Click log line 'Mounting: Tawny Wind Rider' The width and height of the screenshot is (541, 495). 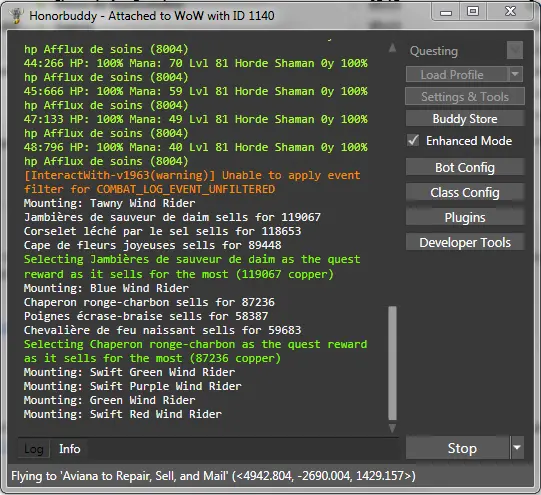109,203
